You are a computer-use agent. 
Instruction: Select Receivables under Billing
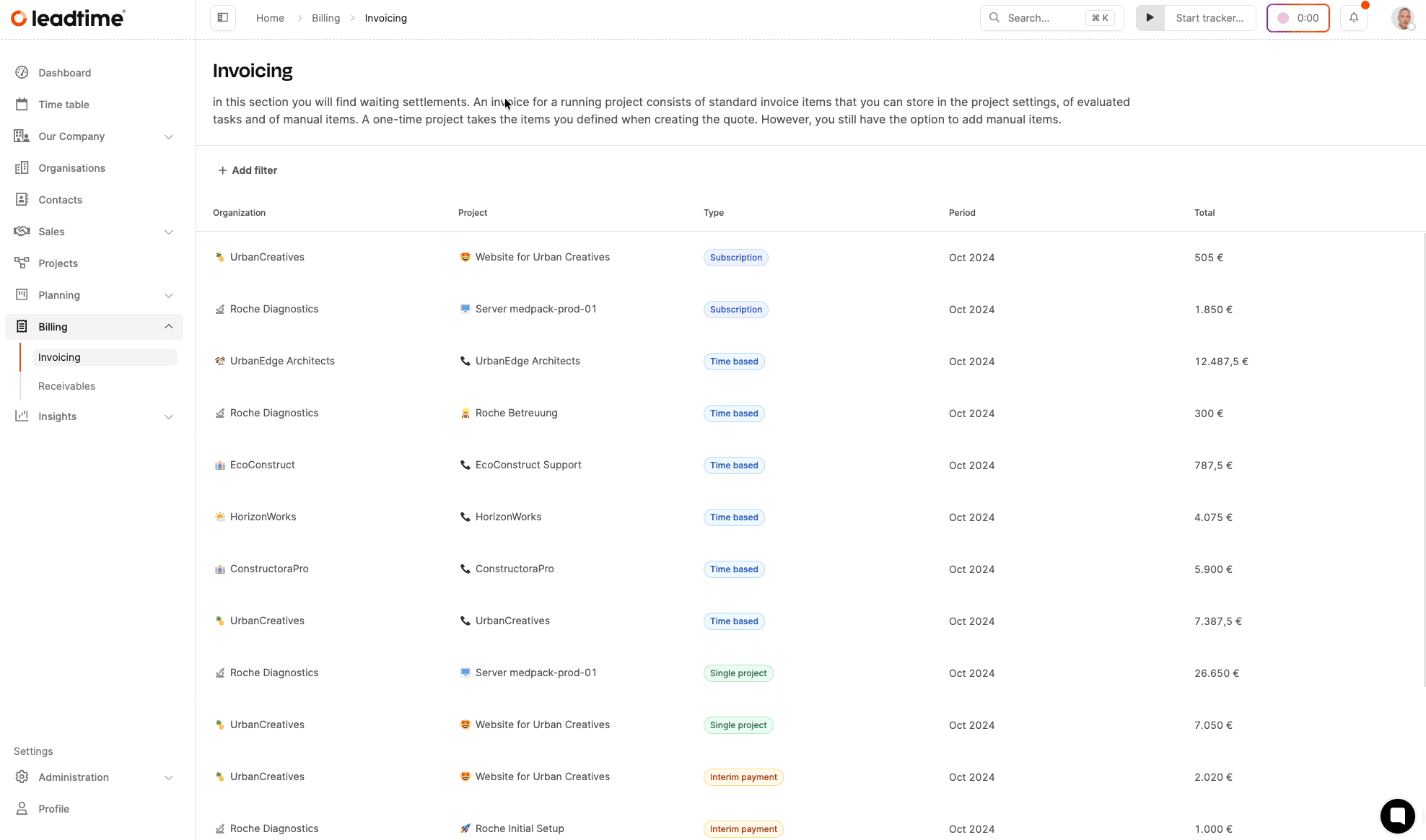(66, 386)
